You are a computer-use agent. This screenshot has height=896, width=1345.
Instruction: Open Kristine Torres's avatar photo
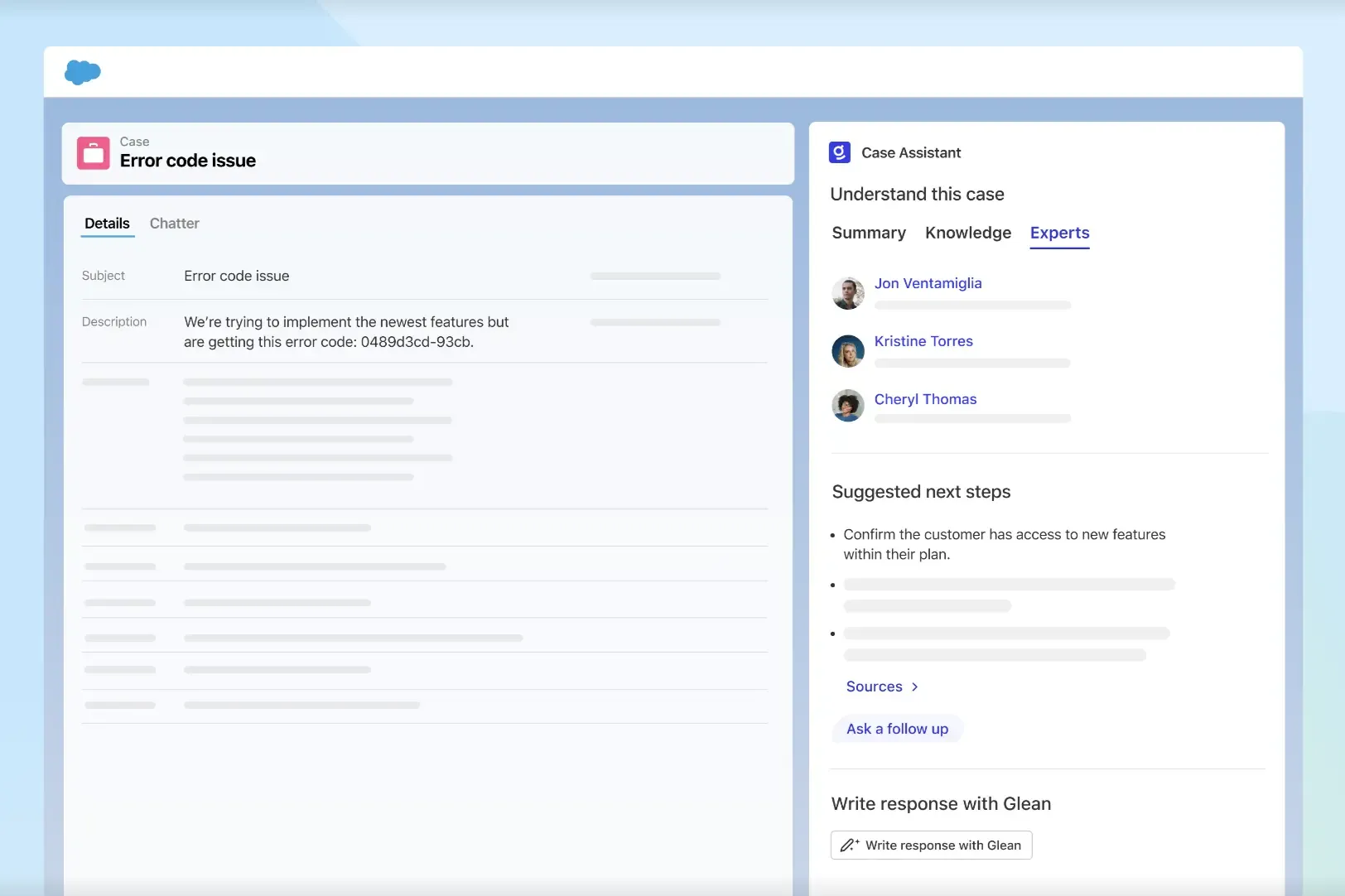coord(848,351)
